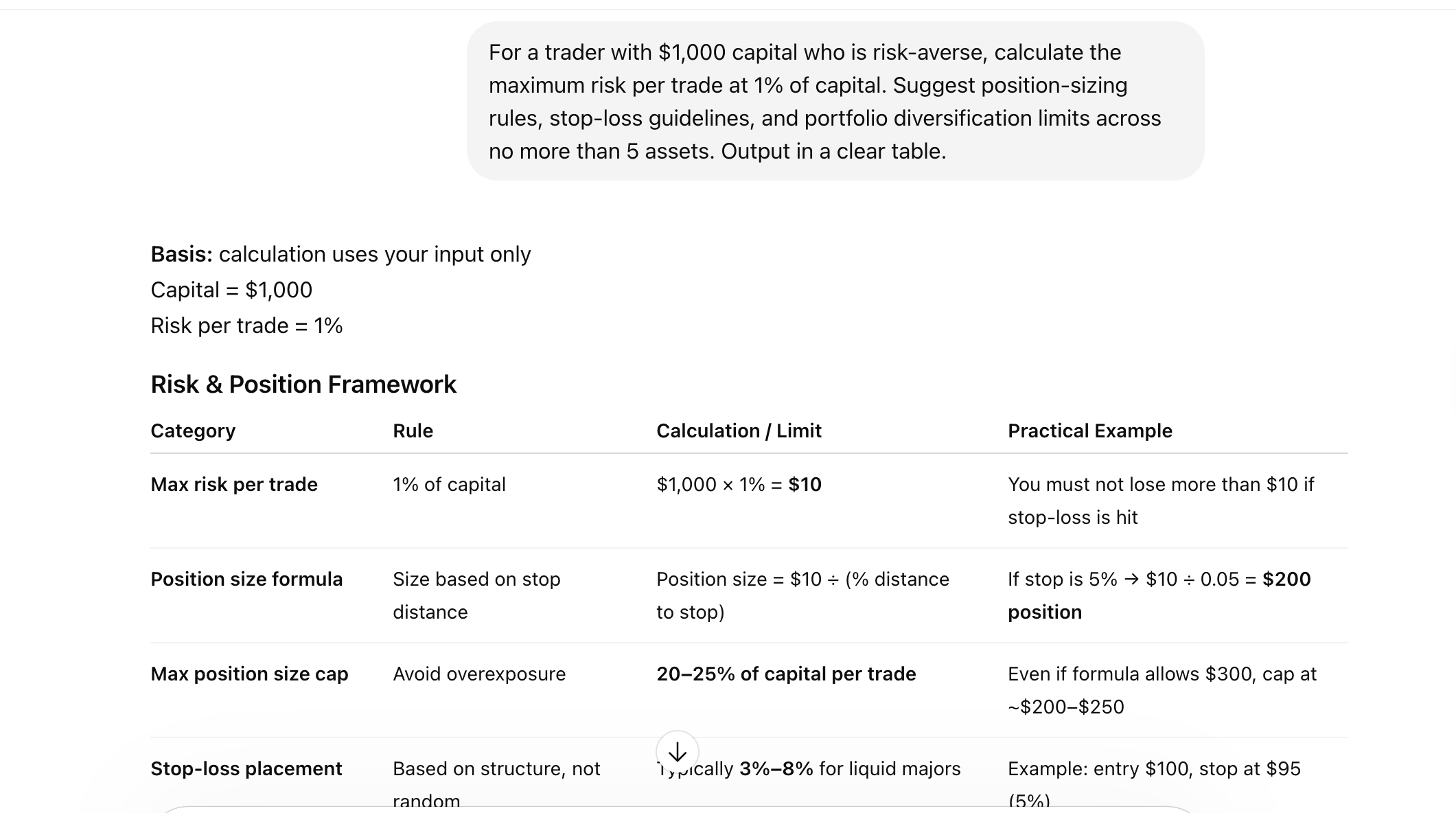Image resolution: width=1456 pixels, height=813 pixels.
Task: Click the user prompt message bubble
Action: (x=835, y=102)
